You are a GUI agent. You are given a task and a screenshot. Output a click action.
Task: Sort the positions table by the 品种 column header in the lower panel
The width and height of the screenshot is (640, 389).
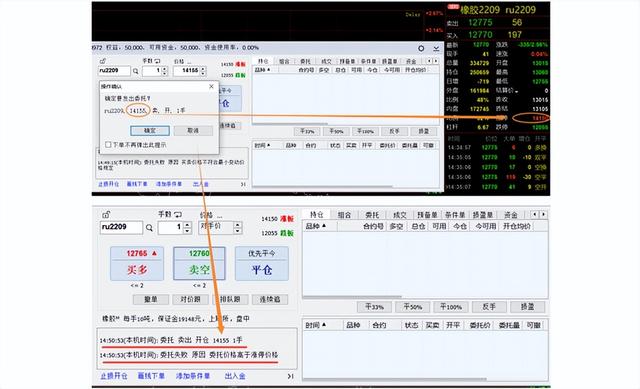tap(316, 226)
